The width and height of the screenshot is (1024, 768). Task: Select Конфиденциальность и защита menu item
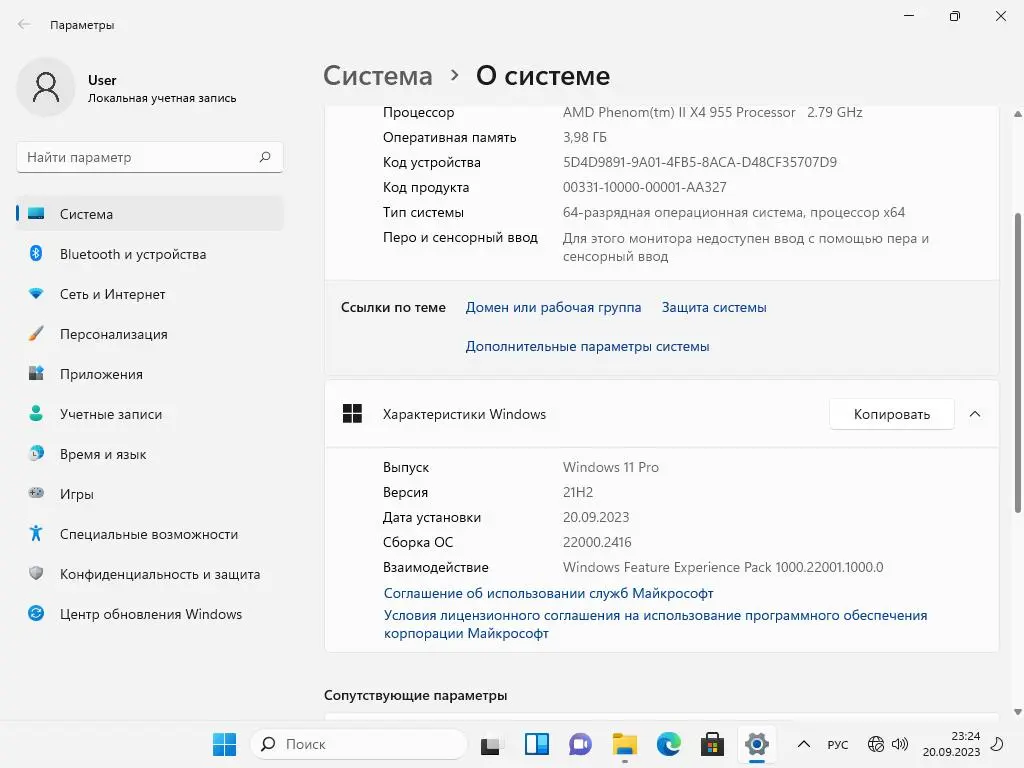(x=159, y=574)
